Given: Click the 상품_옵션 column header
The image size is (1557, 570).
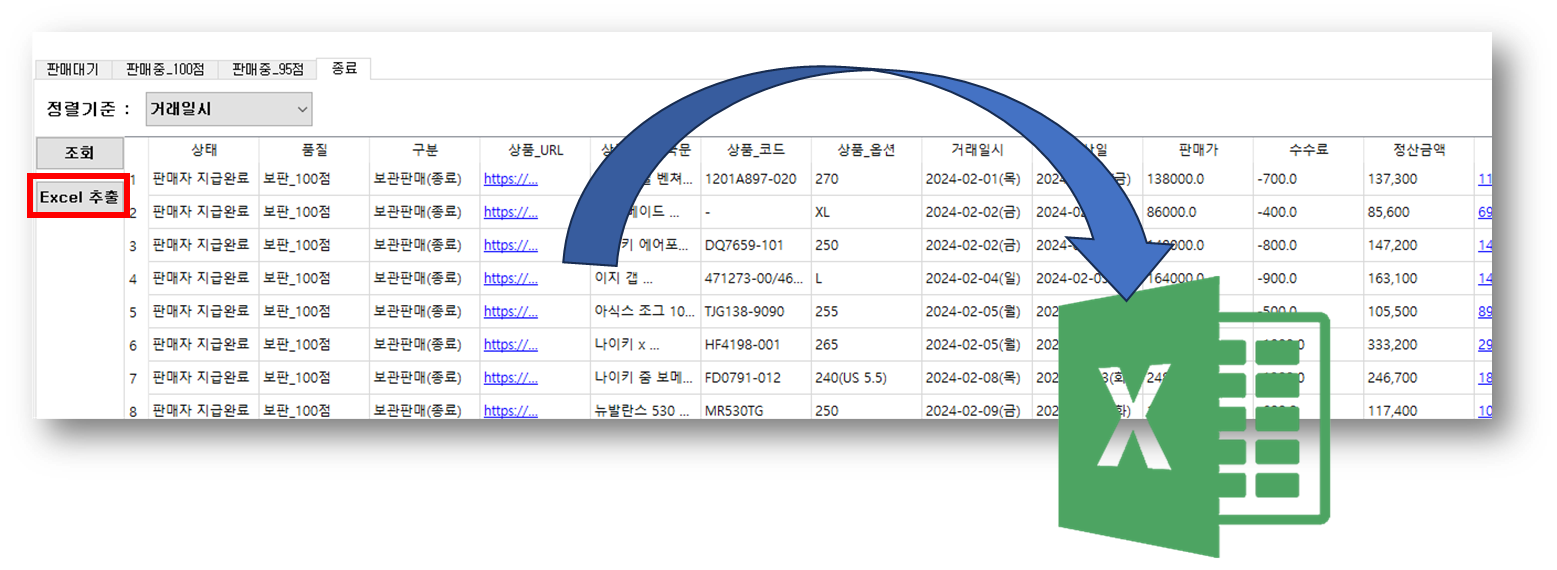Looking at the screenshot, I should pos(866,150).
